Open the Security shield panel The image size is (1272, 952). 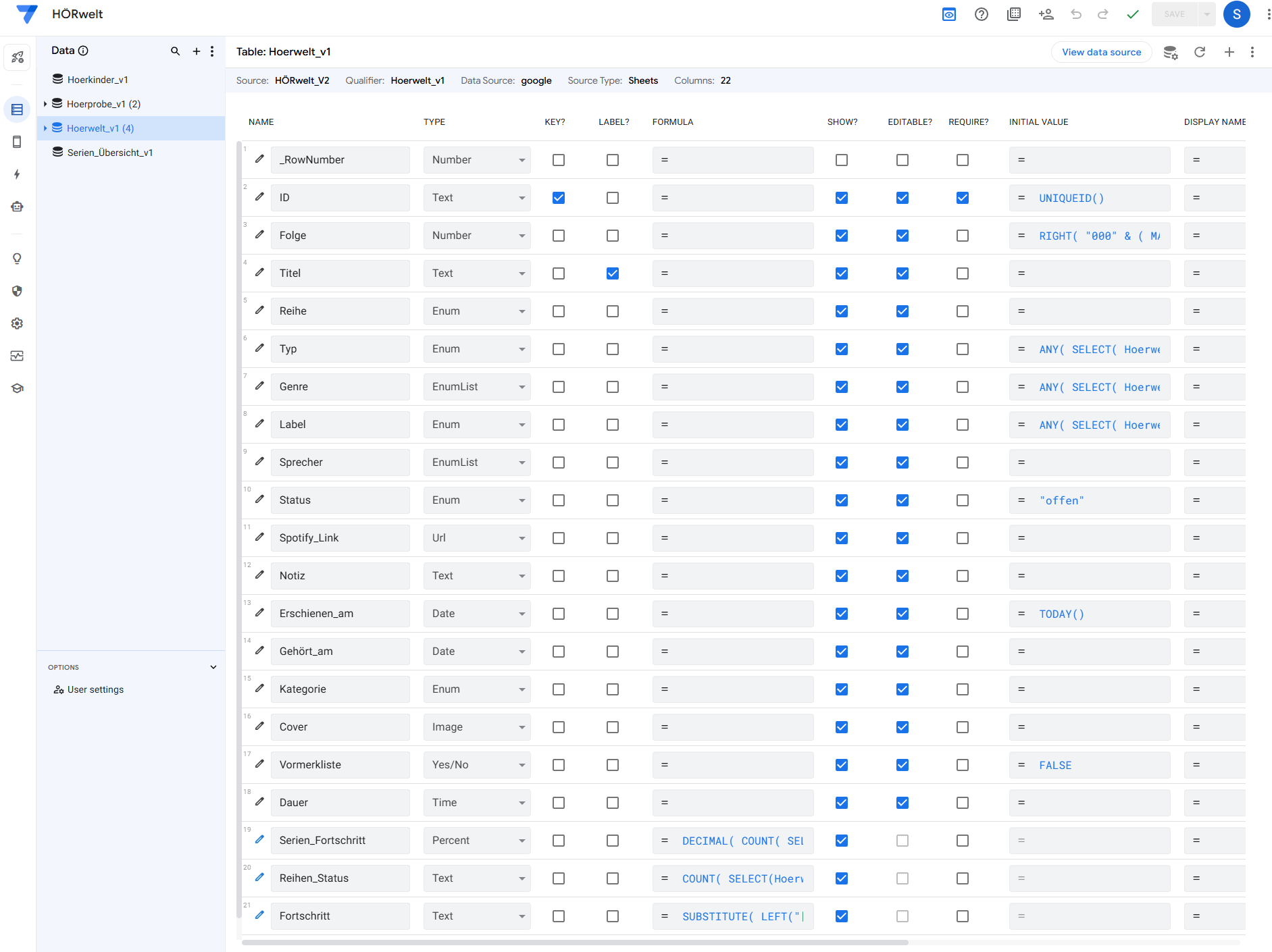pos(17,291)
